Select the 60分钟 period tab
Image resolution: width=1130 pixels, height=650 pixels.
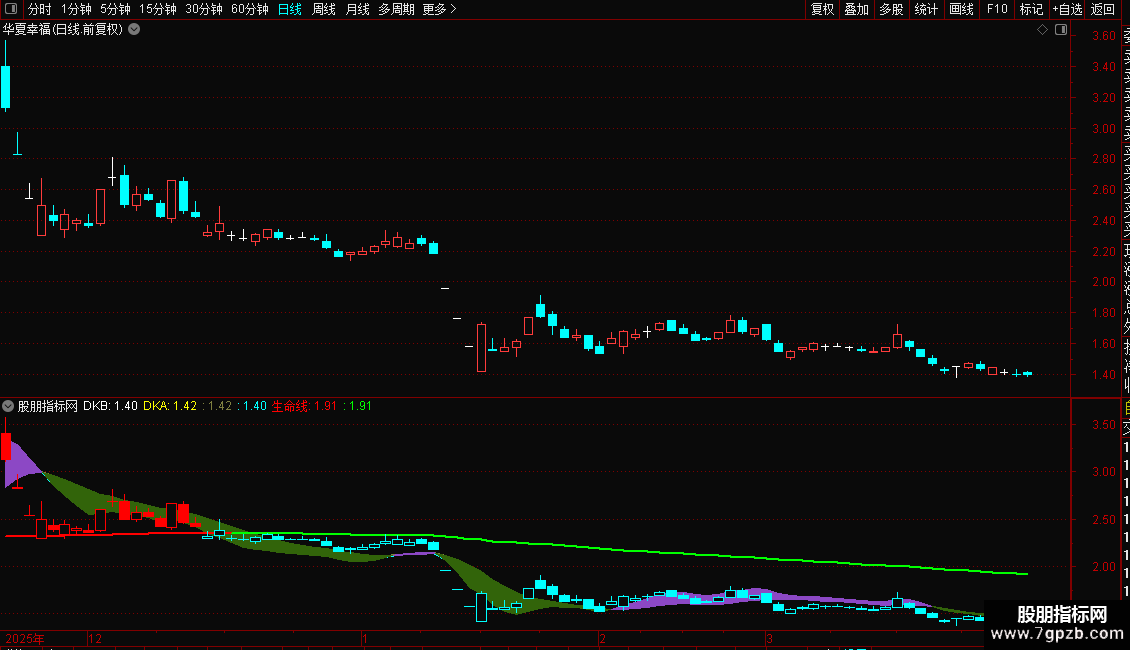pyautogui.click(x=249, y=9)
